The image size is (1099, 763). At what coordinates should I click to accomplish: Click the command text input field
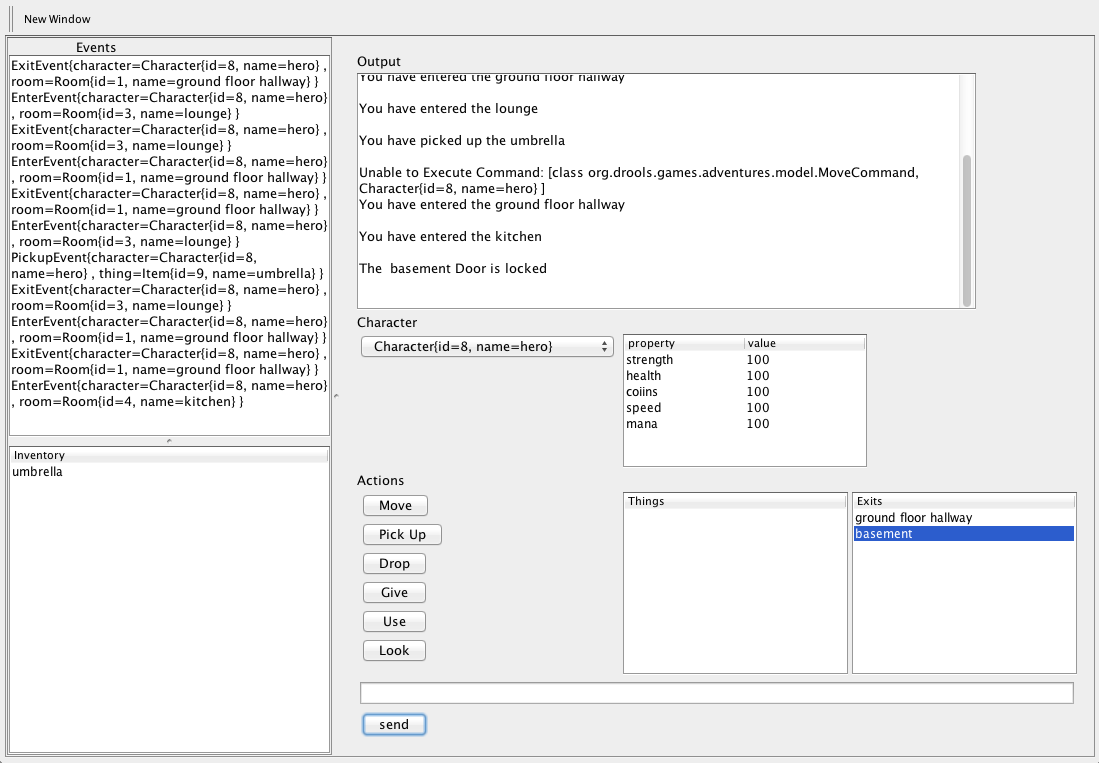pyautogui.click(x=716, y=693)
